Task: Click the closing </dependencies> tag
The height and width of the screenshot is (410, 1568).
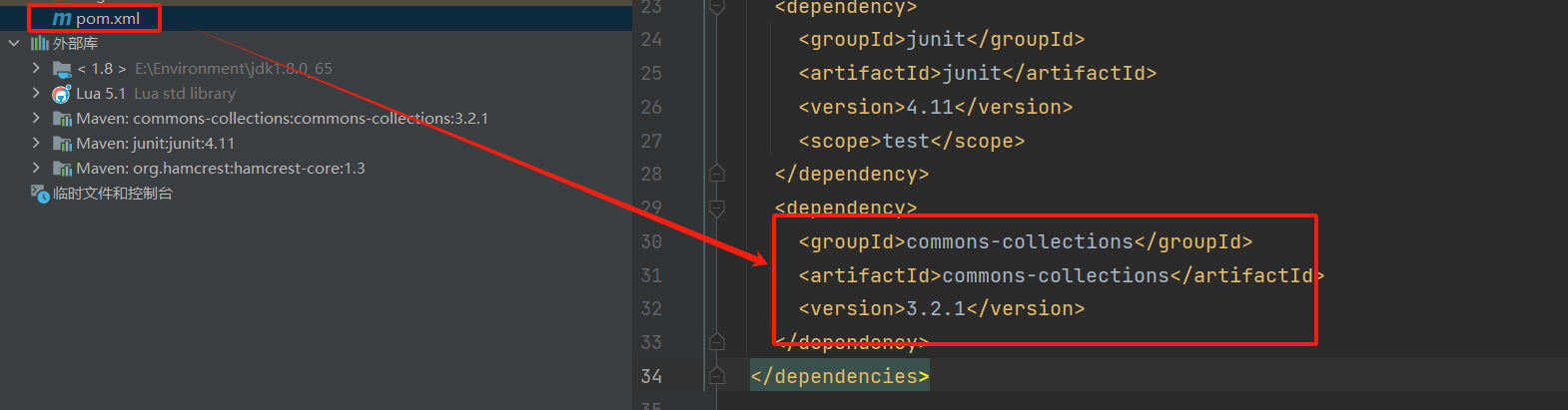Action: (839, 376)
